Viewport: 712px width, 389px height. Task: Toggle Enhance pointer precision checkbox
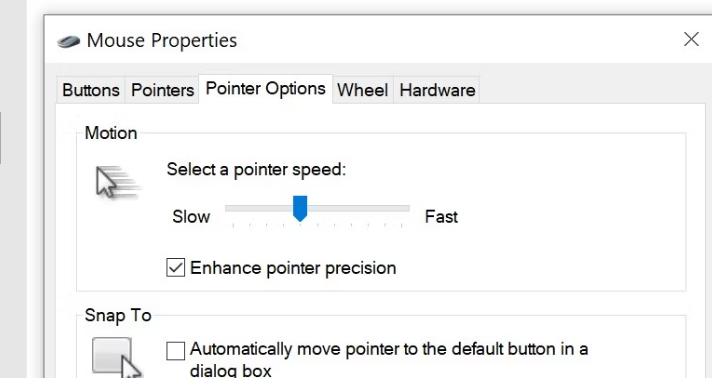pyautogui.click(x=175, y=267)
